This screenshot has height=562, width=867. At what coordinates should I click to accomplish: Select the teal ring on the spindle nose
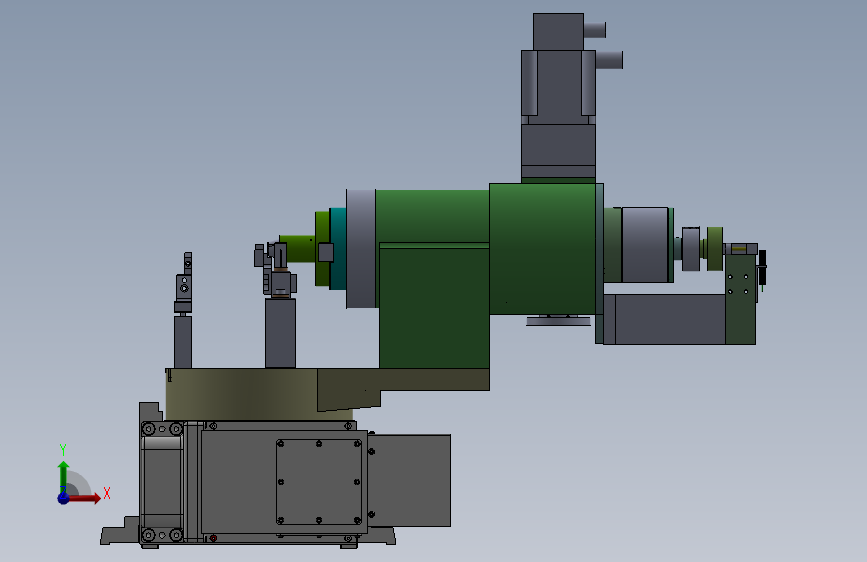(338, 249)
